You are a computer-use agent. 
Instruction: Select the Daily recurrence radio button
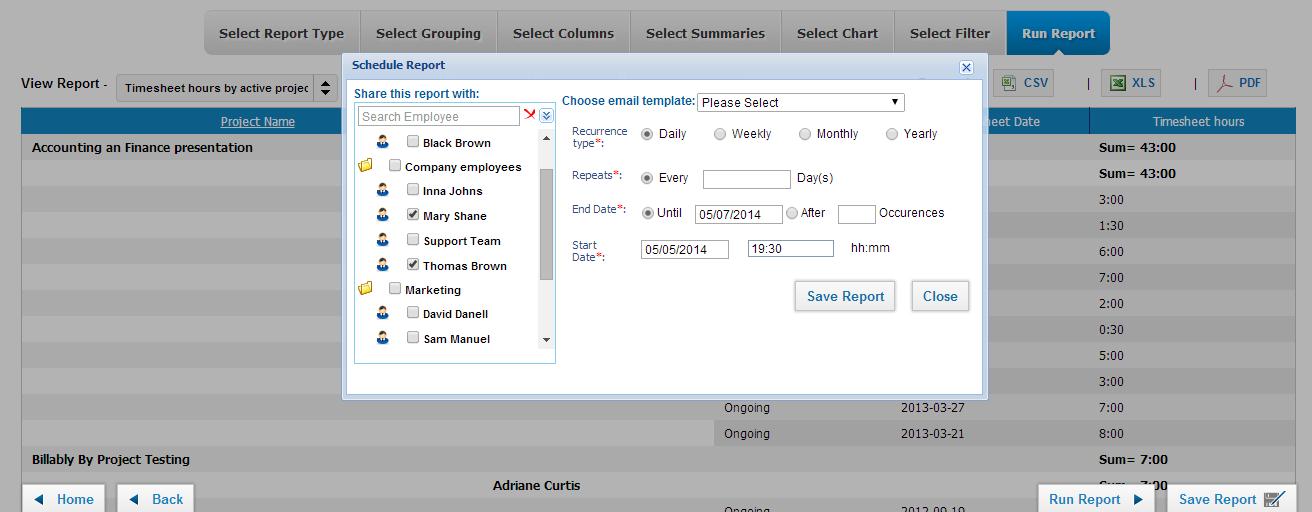pyautogui.click(x=647, y=134)
